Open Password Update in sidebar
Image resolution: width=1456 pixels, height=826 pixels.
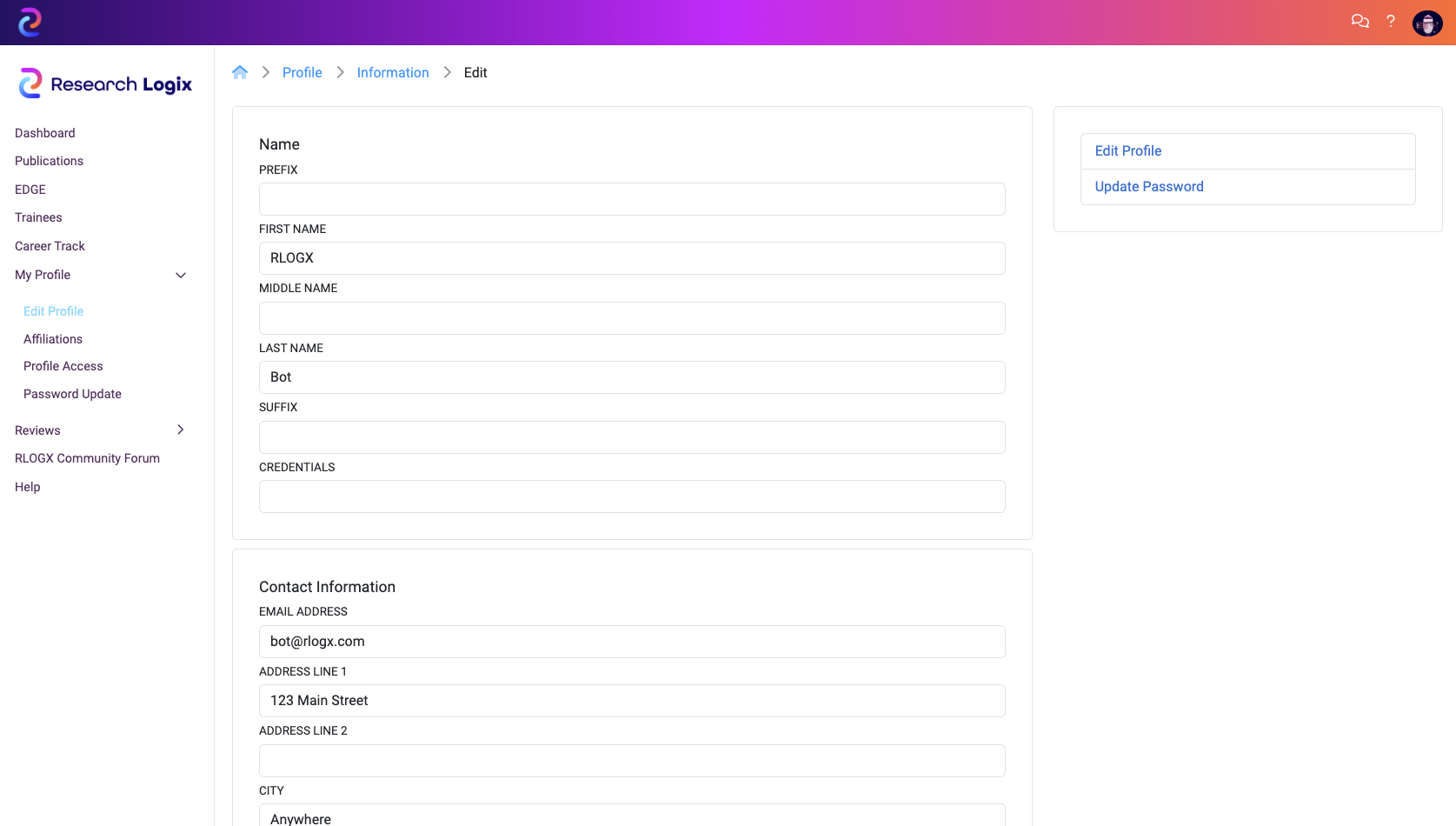click(72, 394)
